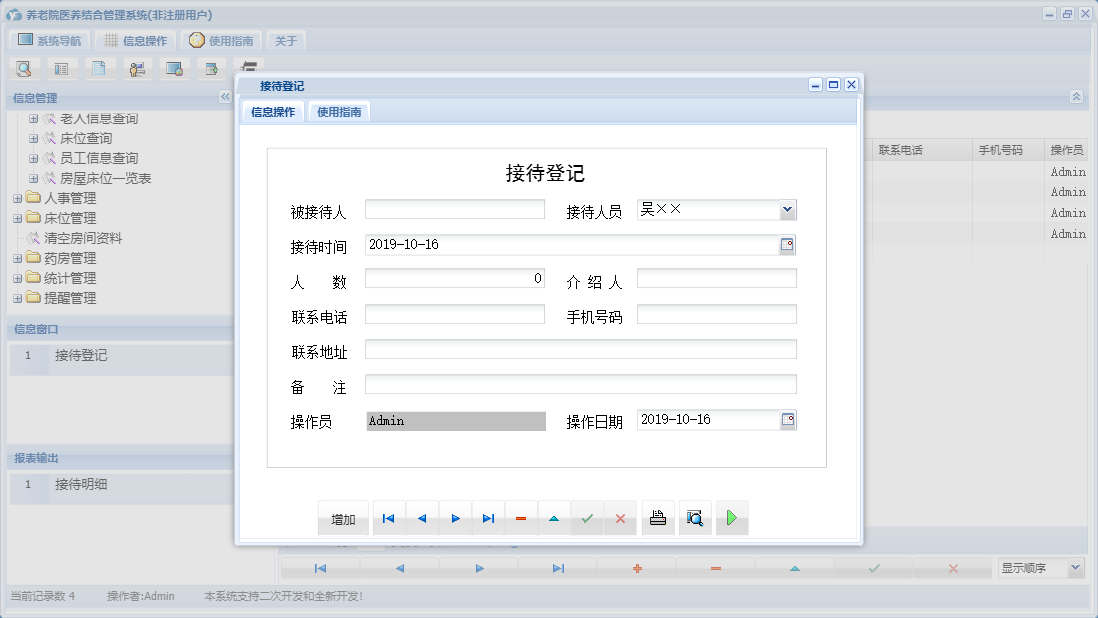
Task: Cancel editing with the red X icon
Action: click(621, 517)
